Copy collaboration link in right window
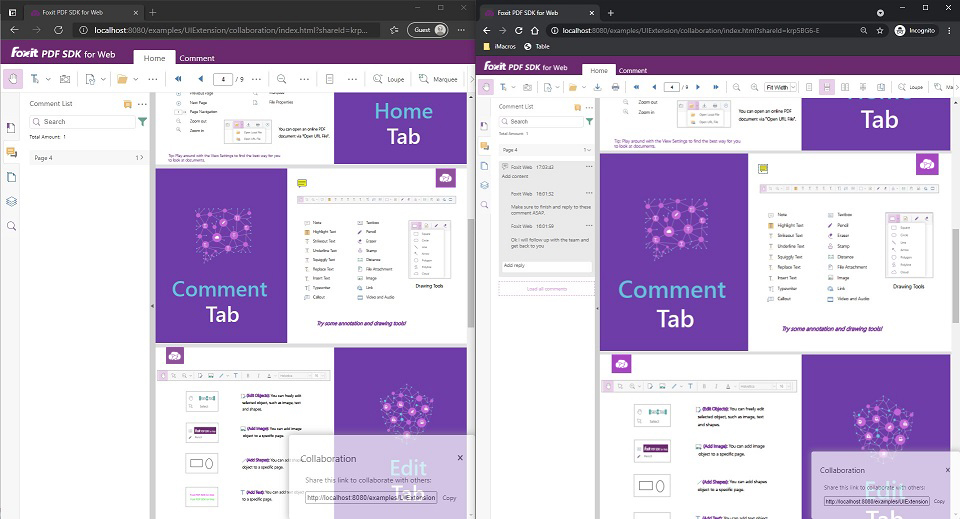Screen dimensions: 960x519 coord(939,501)
